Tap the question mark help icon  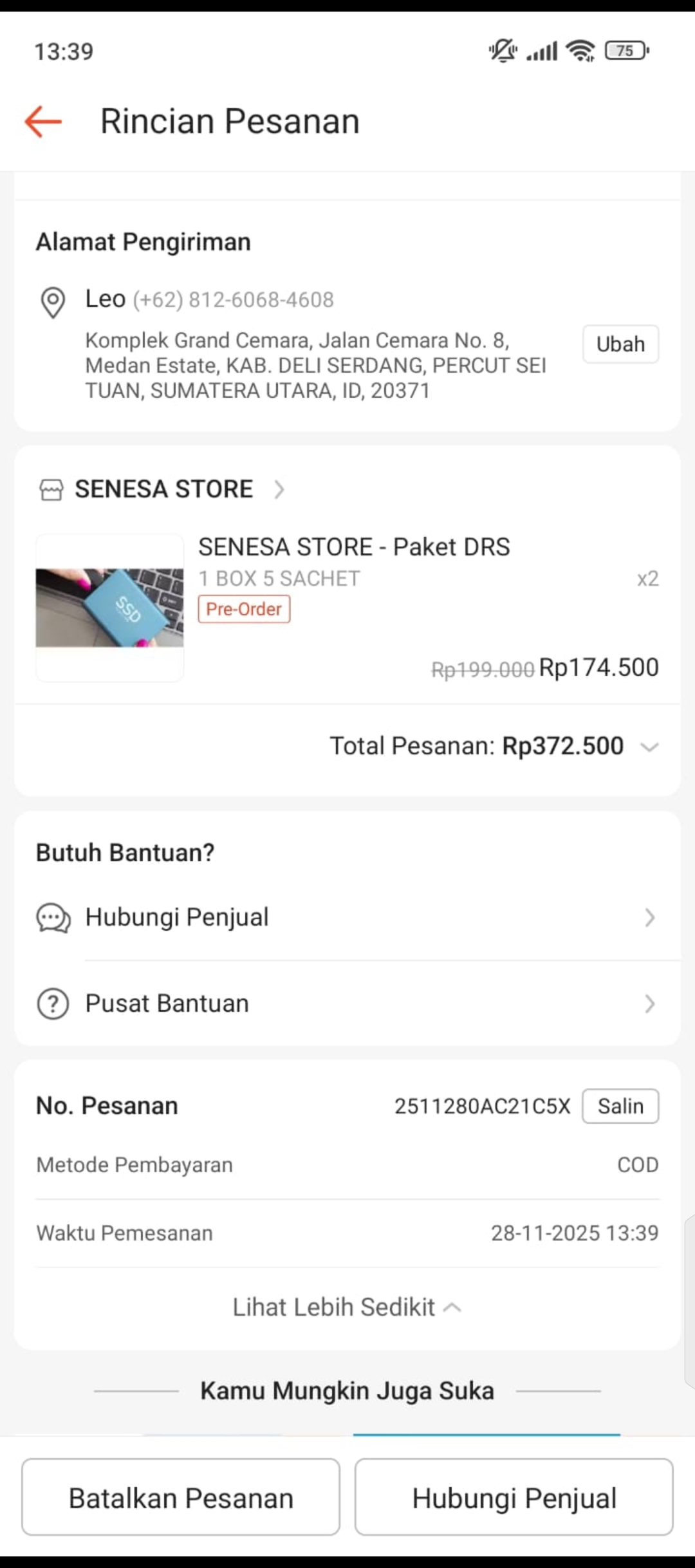coord(53,1004)
